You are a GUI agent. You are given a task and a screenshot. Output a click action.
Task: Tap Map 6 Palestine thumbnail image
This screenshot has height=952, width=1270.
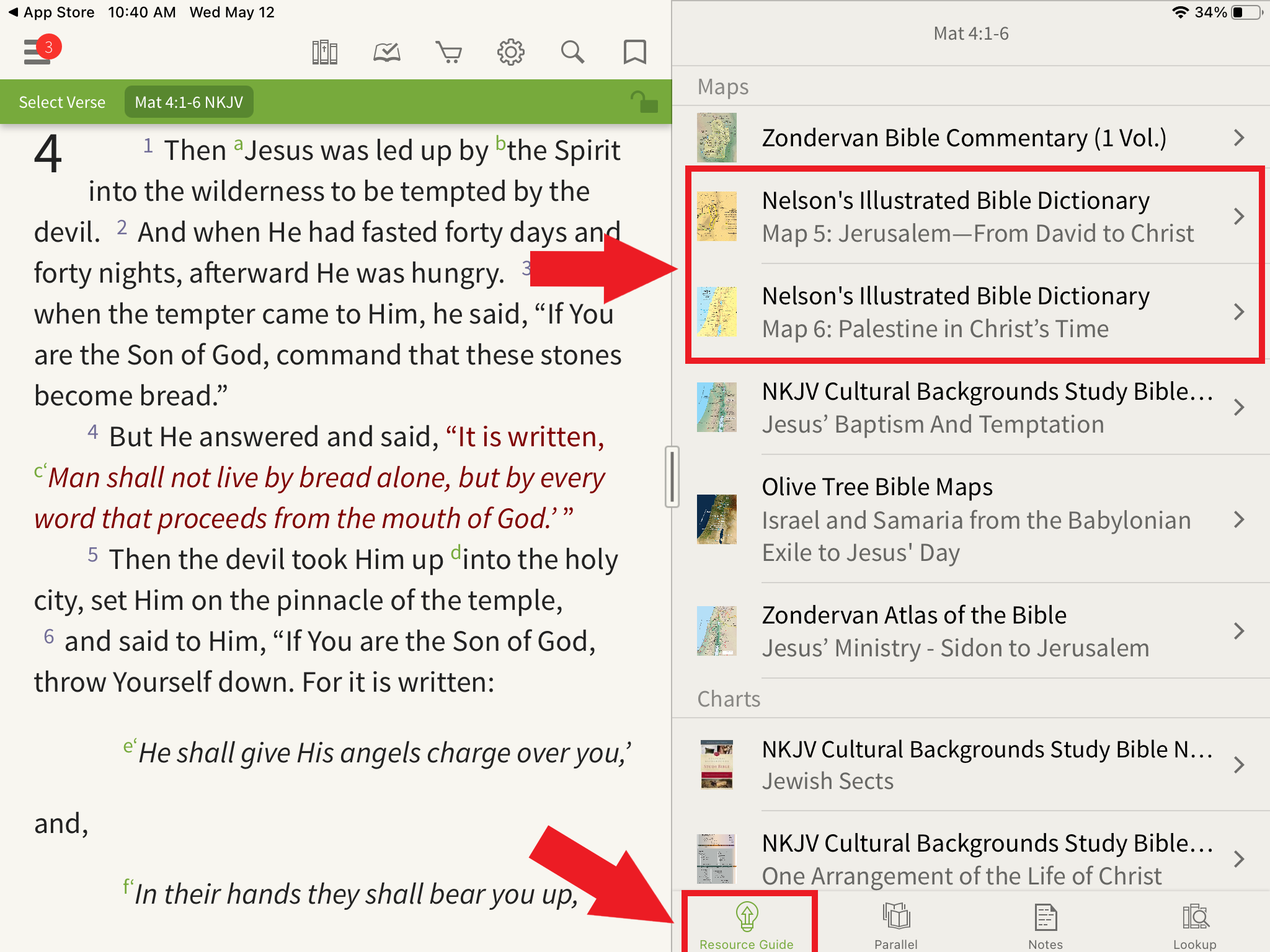point(717,312)
